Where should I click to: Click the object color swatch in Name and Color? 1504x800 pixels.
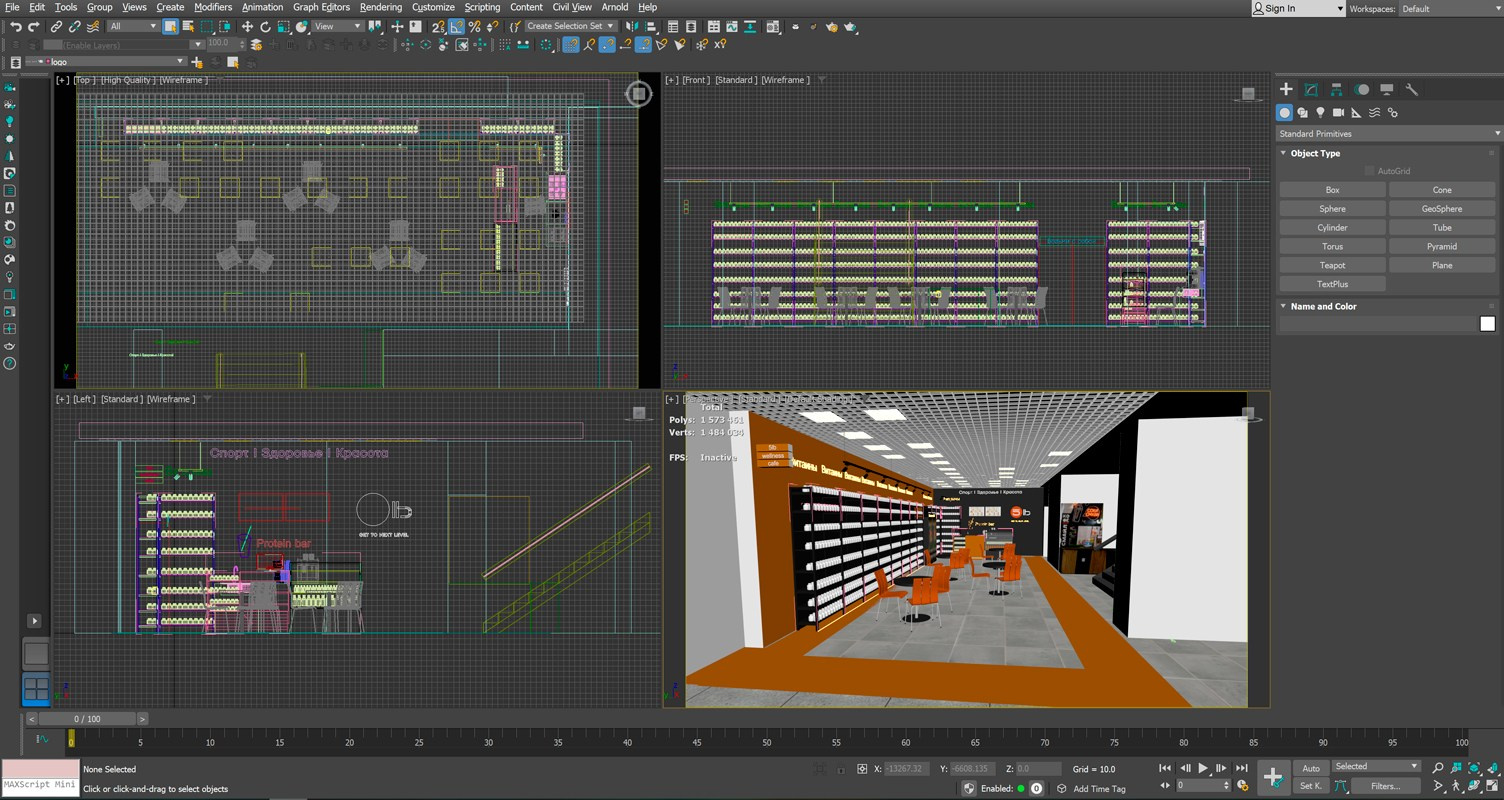point(1487,323)
